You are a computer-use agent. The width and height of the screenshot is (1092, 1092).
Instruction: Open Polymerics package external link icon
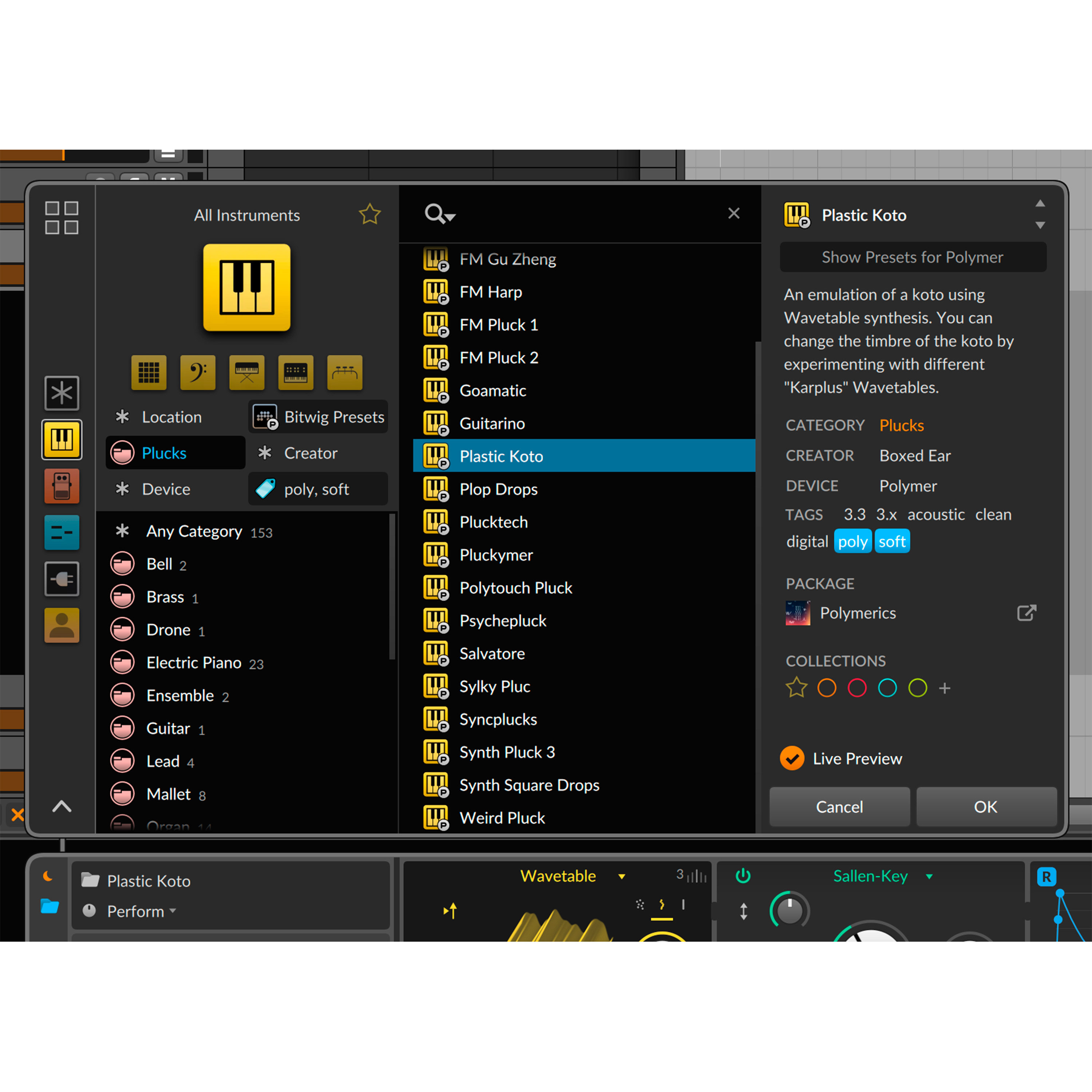pyautogui.click(x=1026, y=613)
